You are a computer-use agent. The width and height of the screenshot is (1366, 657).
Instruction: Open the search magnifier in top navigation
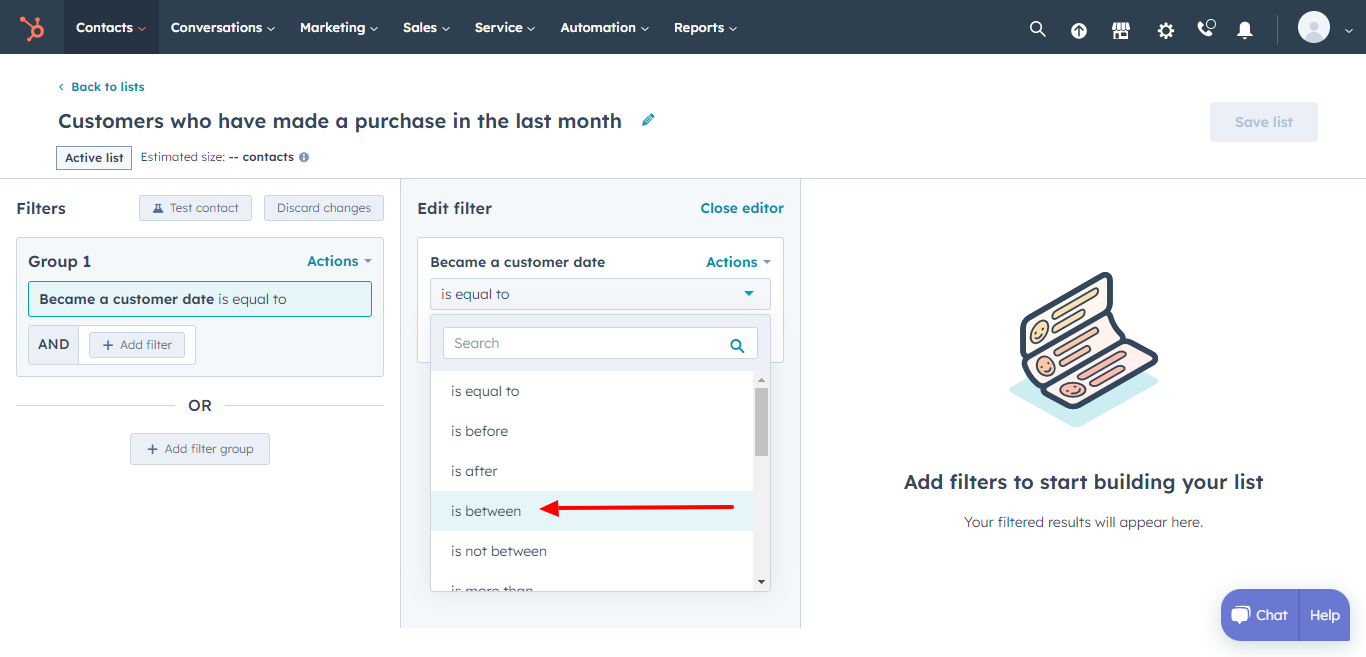[x=1037, y=28]
